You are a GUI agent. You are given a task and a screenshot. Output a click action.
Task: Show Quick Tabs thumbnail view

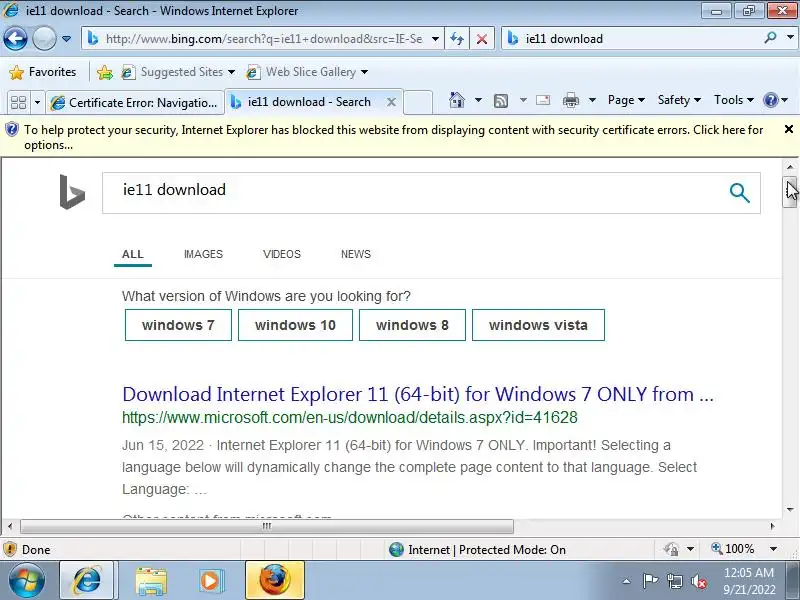19,103
